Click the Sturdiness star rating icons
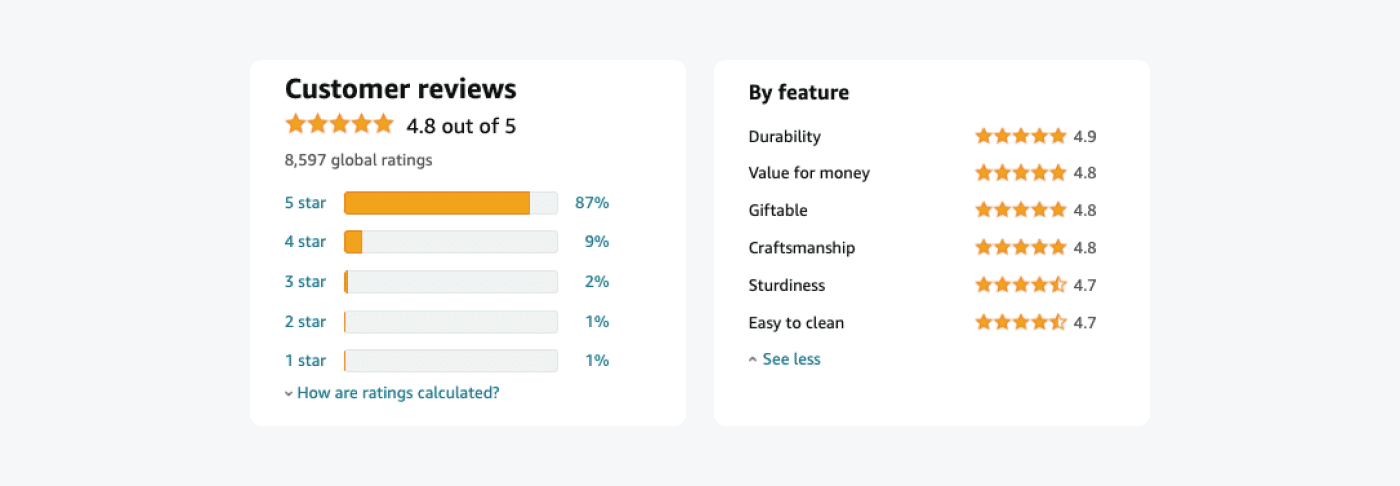Viewport: 1400px width, 486px height. (1021, 285)
